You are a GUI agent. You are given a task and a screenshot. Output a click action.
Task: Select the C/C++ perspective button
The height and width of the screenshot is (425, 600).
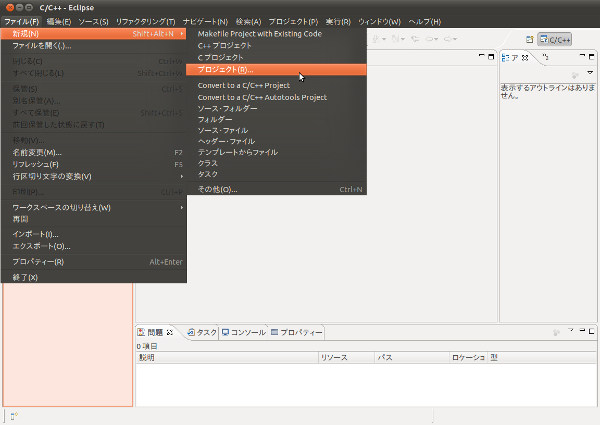coord(555,39)
